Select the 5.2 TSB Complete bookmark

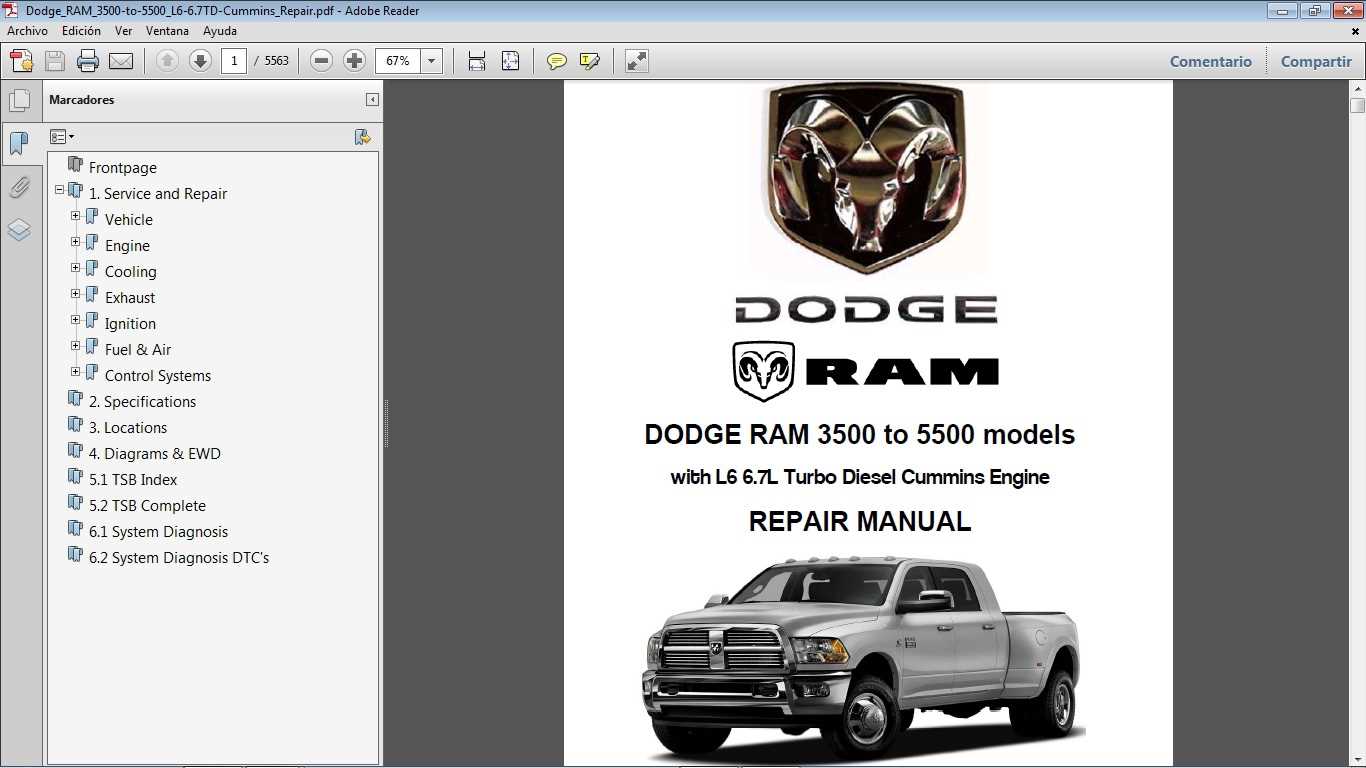[147, 506]
